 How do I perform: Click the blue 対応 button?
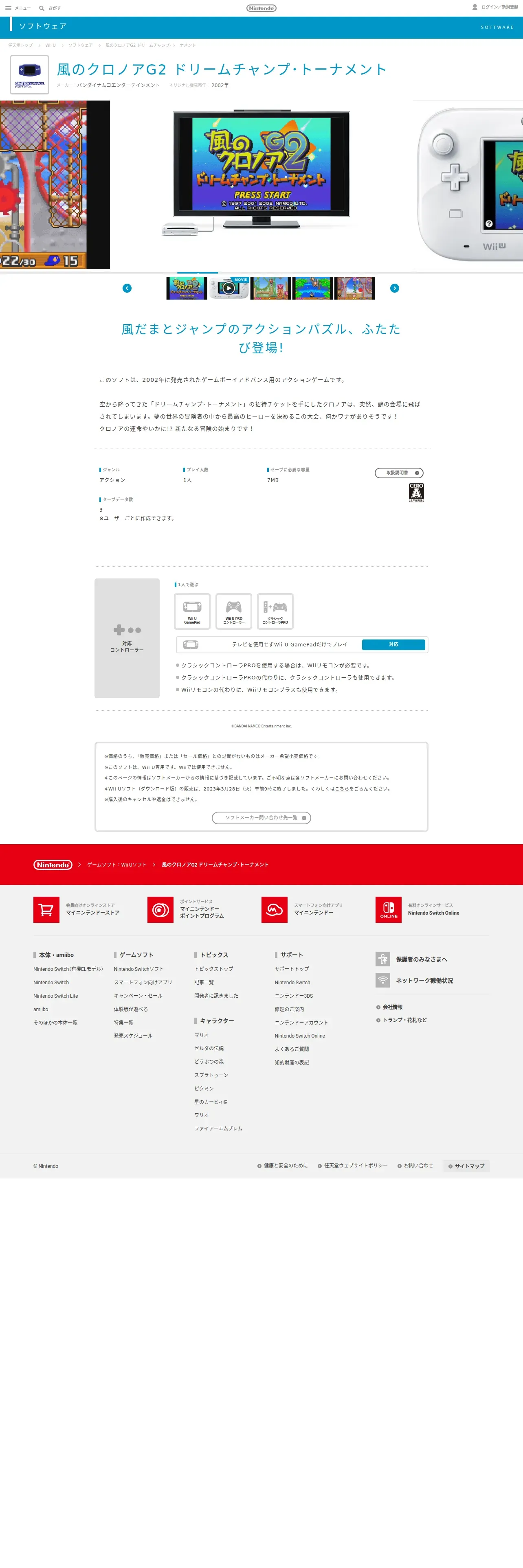[393, 645]
